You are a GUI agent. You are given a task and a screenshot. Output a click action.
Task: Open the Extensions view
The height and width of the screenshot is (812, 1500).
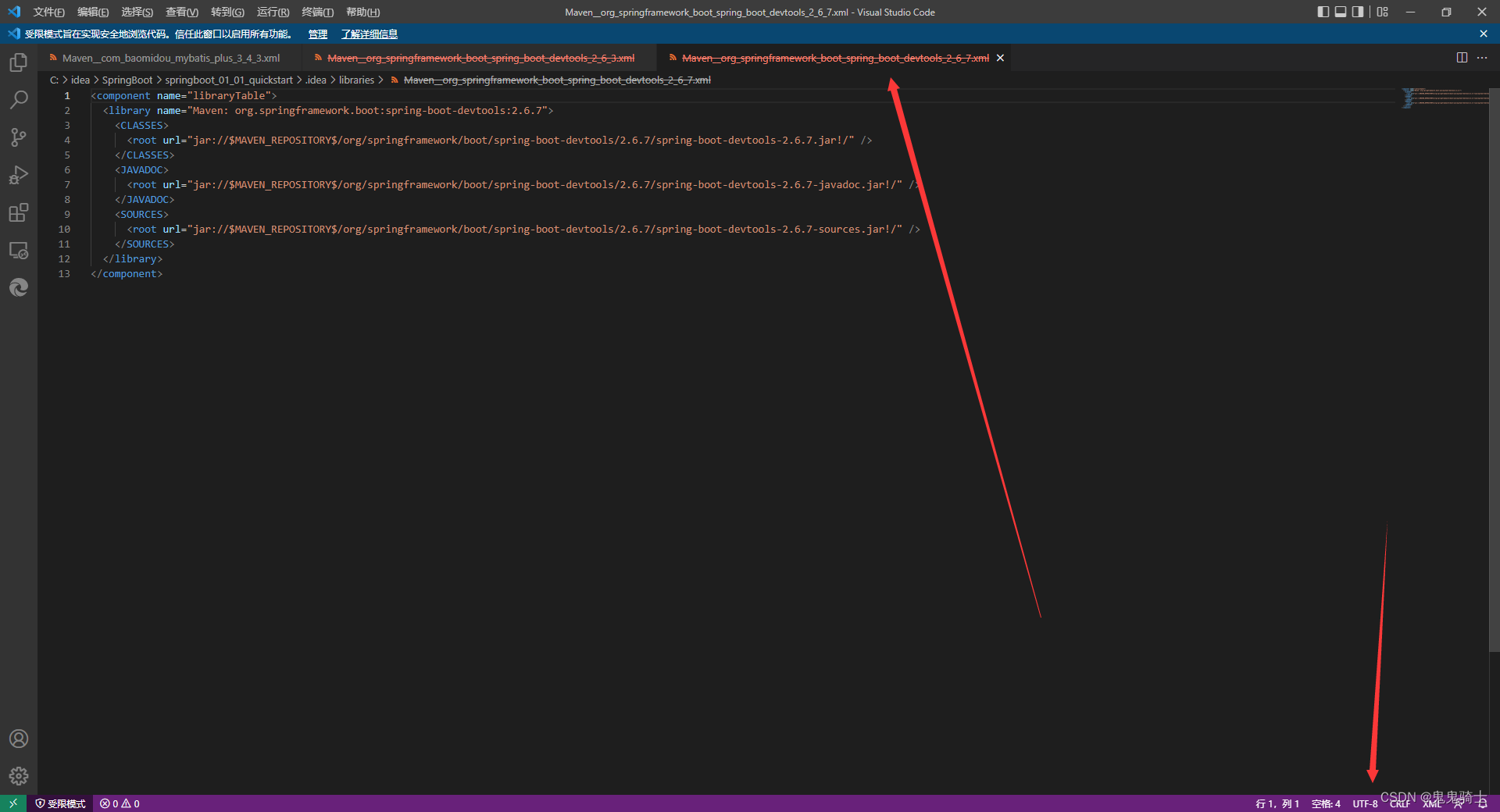19,212
